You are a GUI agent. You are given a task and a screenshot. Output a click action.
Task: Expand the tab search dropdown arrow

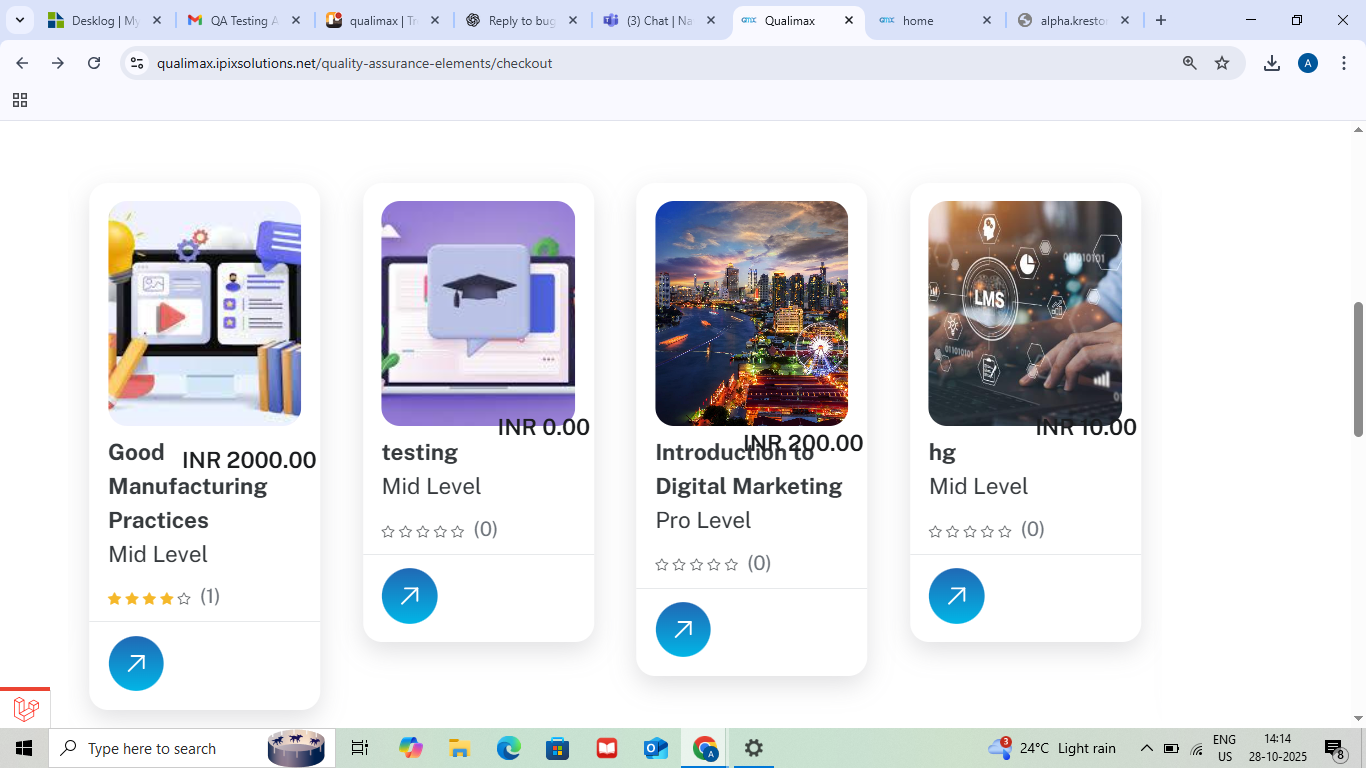[x=20, y=20]
